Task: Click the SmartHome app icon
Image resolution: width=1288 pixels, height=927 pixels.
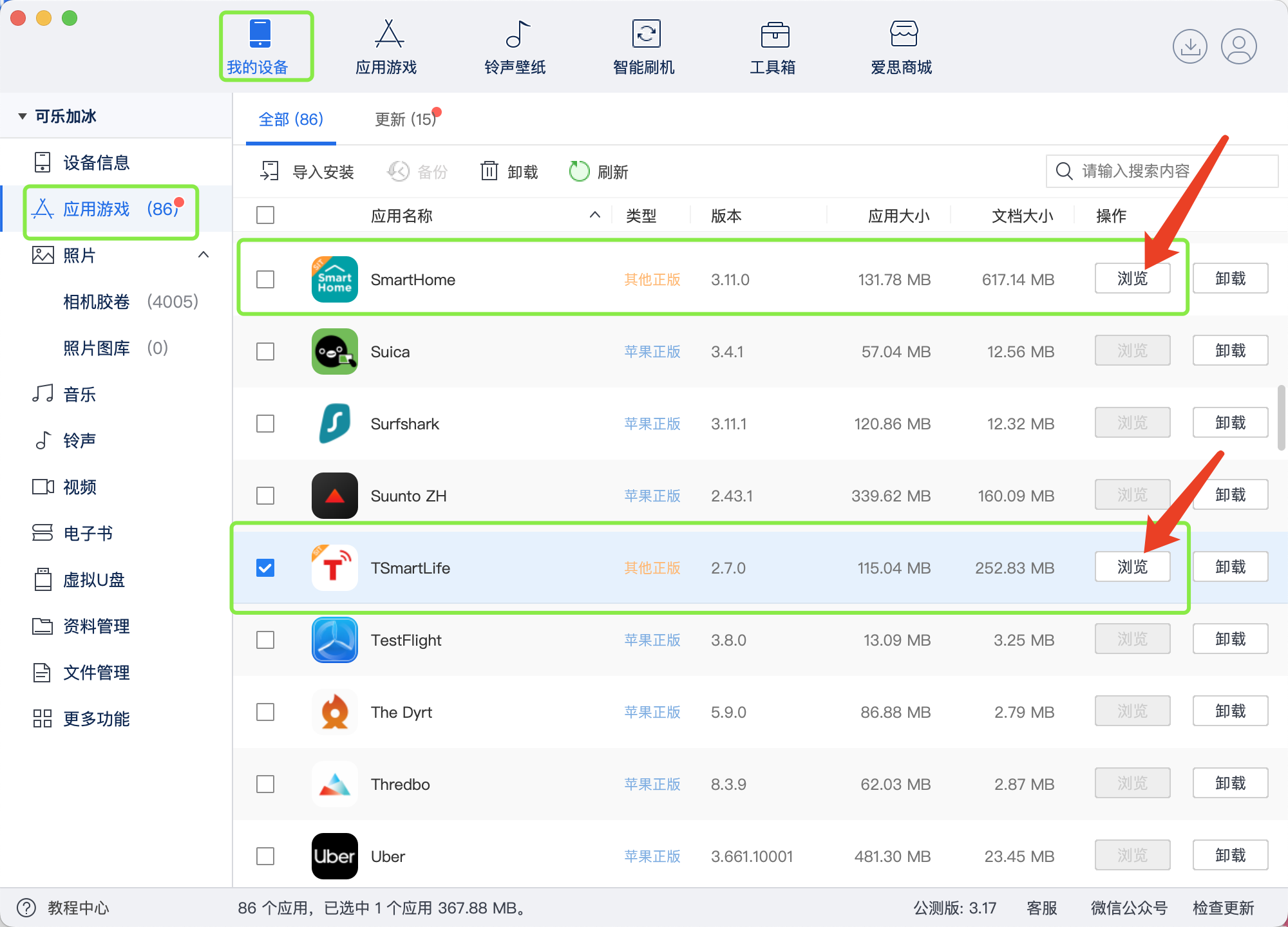Action: click(x=335, y=279)
